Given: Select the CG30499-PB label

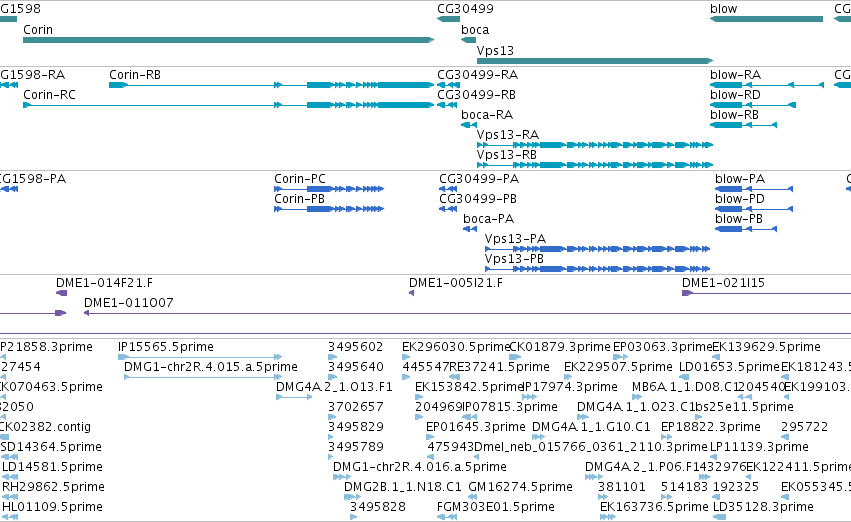Looking at the screenshot, I should pos(478,199).
